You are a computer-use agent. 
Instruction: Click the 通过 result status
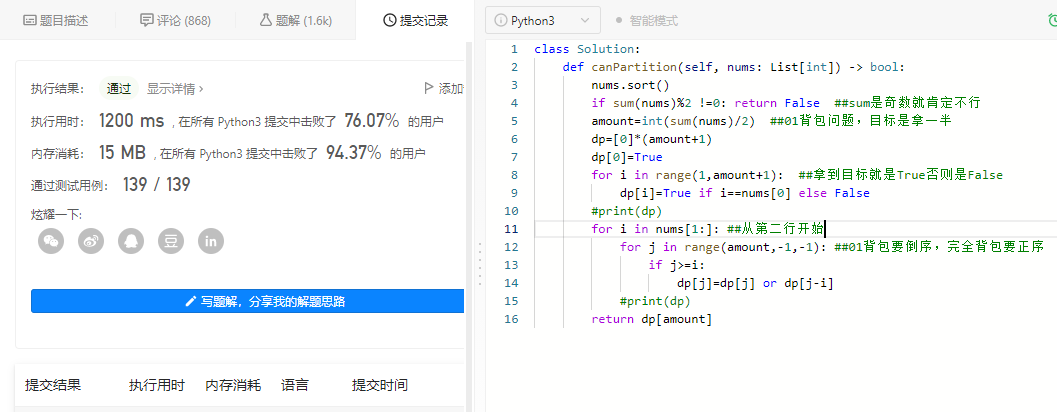119,88
